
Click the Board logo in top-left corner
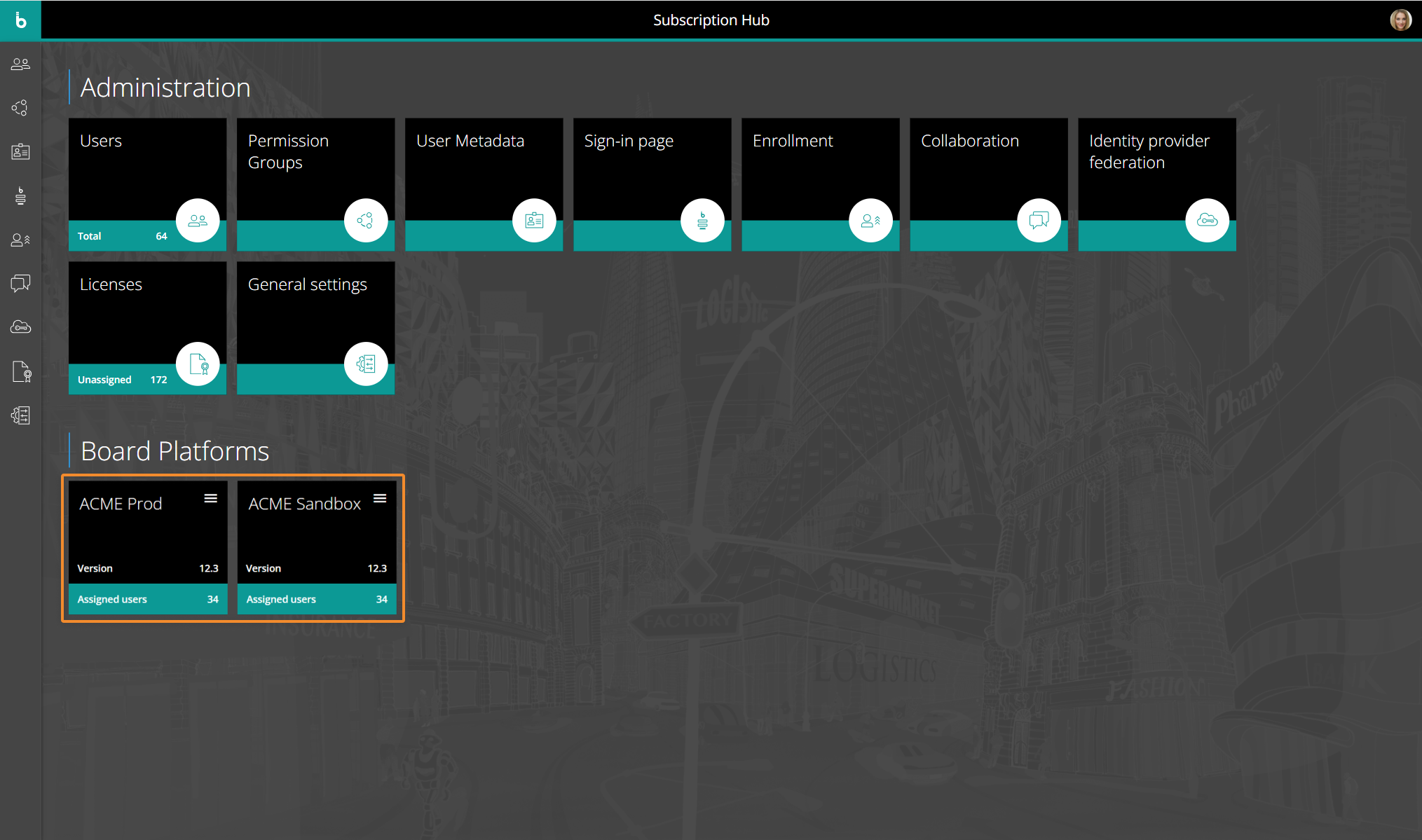coord(20,20)
